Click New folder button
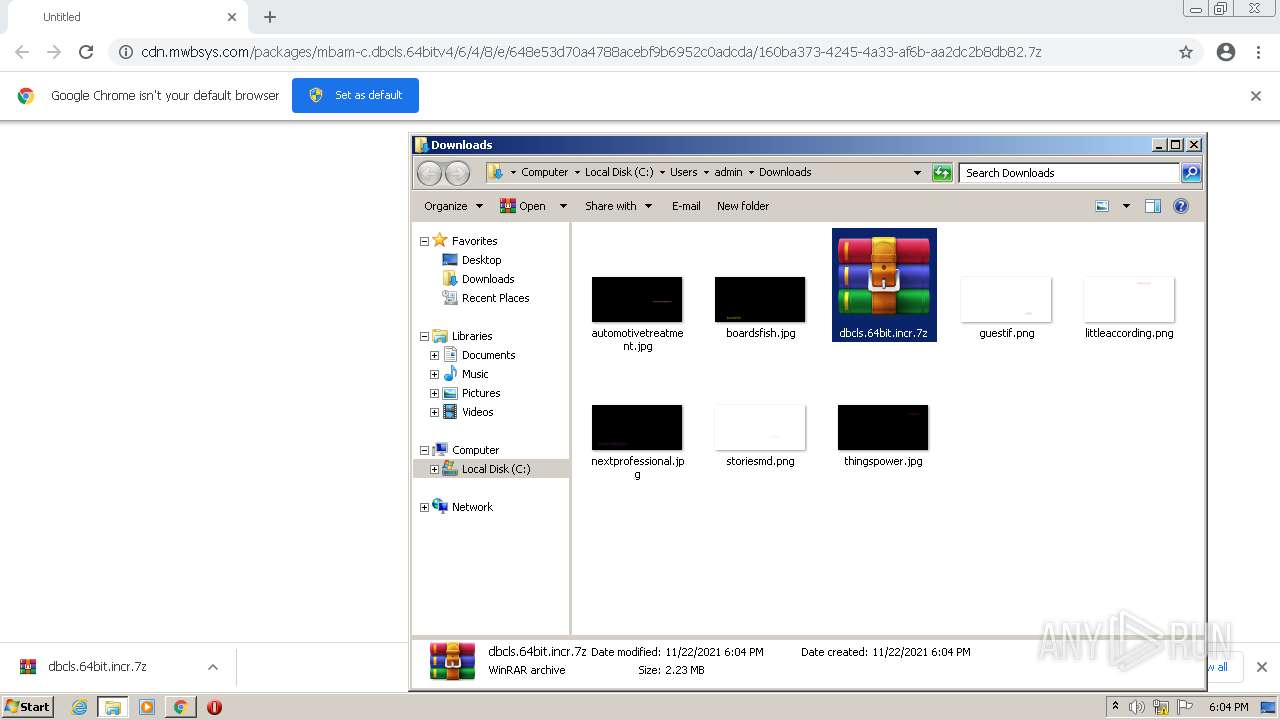This screenshot has width=1280, height=720. tap(743, 206)
